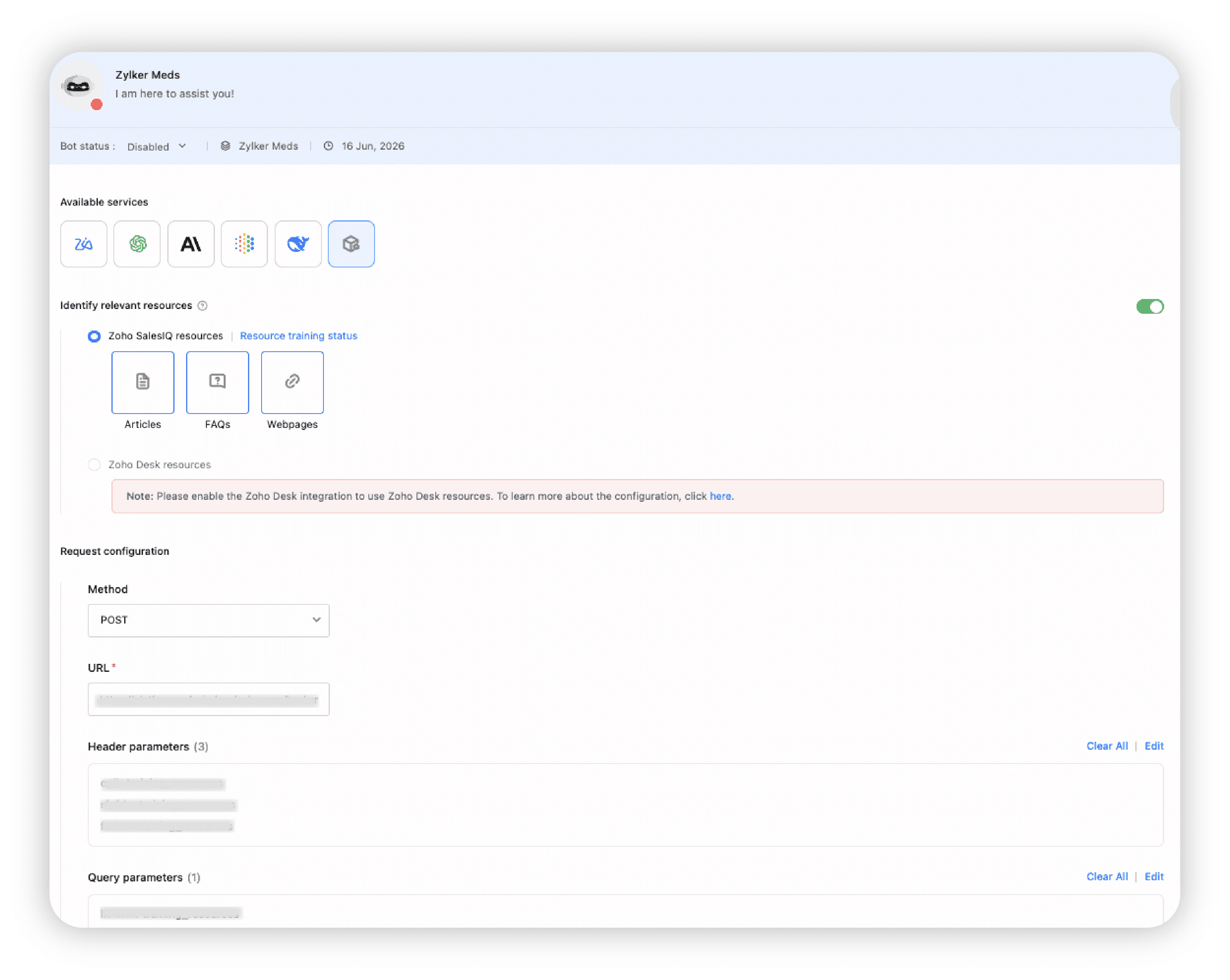Image resolution: width=1230 pixels, height=980 pixels.
Task: Choose the Articles resource tile
Action: tap(143, 382)
